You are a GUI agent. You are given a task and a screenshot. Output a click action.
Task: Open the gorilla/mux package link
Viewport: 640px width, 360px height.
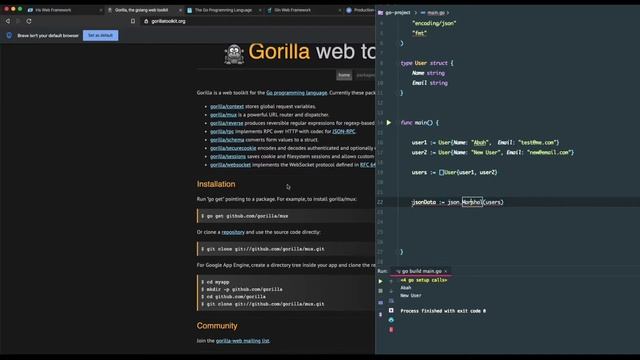pyautogui.click(x=223, y=115)
